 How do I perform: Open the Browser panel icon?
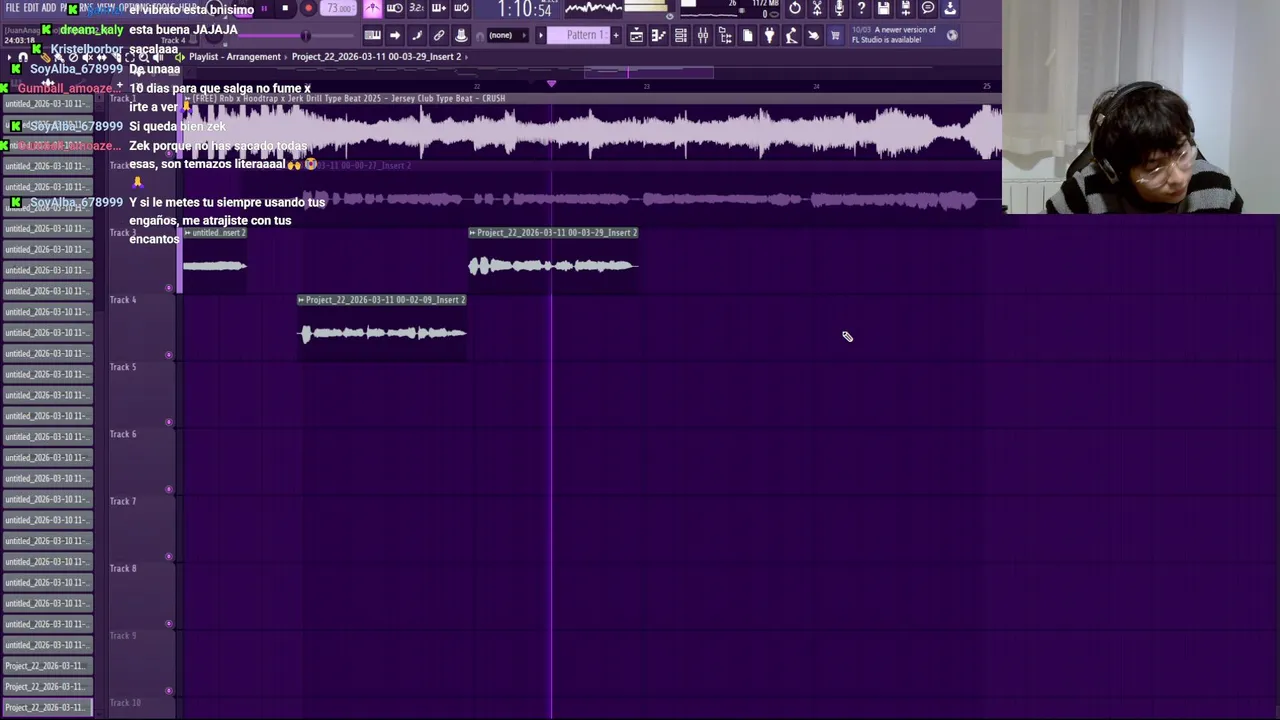click(x=725, y=36)
